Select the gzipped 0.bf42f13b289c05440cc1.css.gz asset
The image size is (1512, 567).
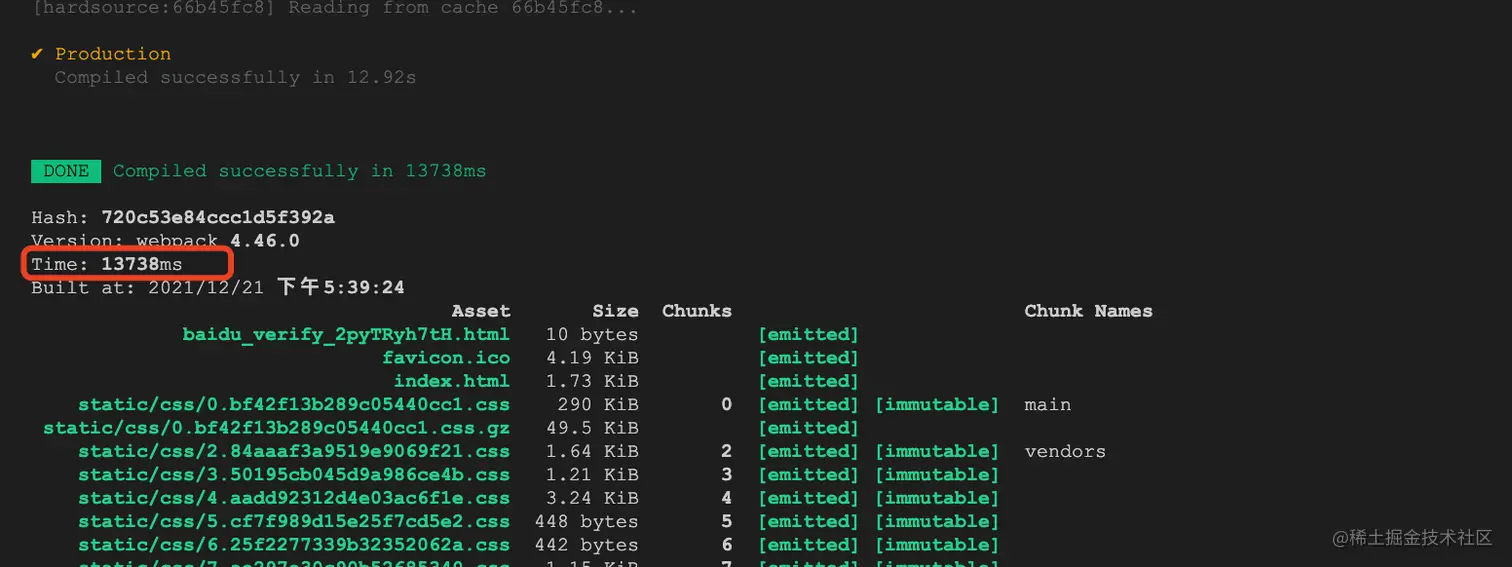click(x=276, y=428)
